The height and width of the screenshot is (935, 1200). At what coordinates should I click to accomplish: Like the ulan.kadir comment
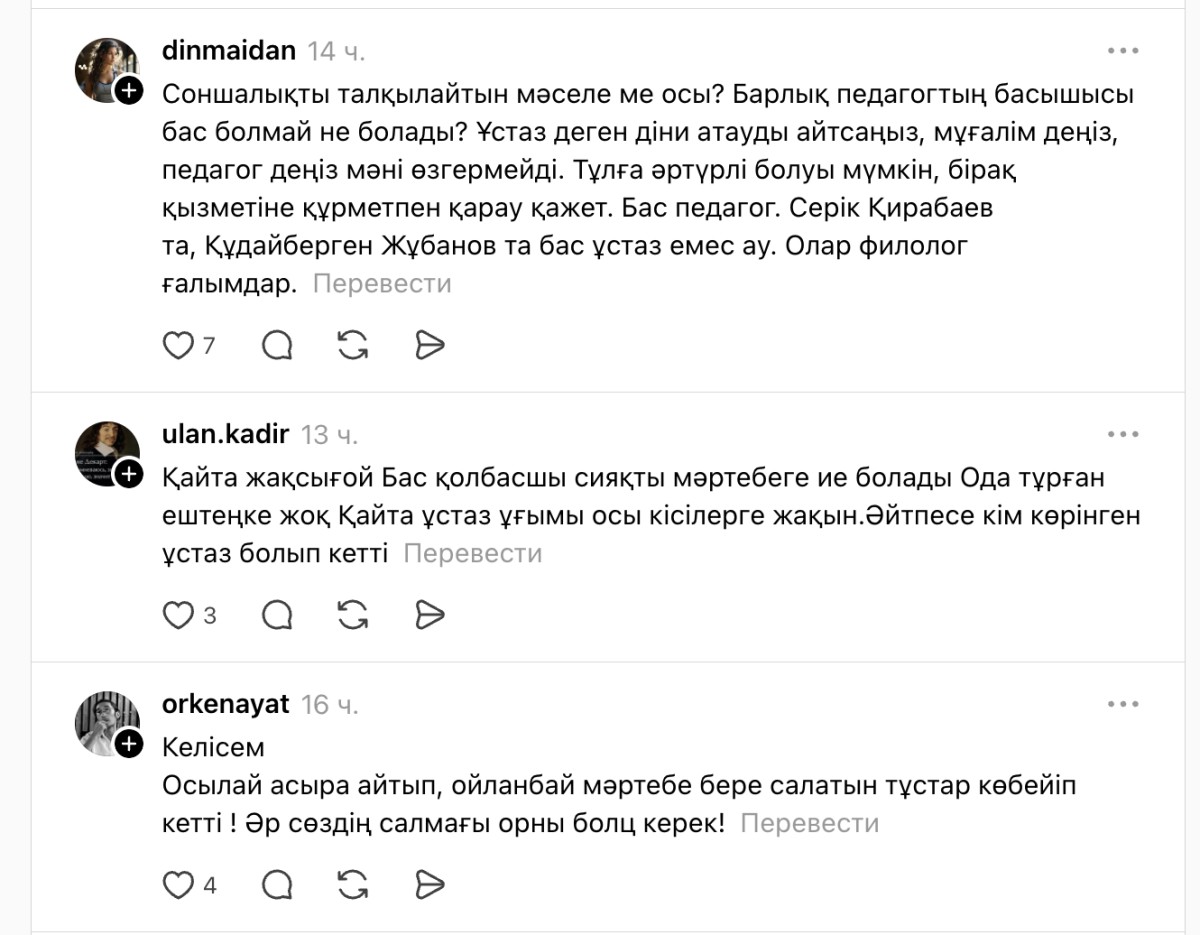178,616
